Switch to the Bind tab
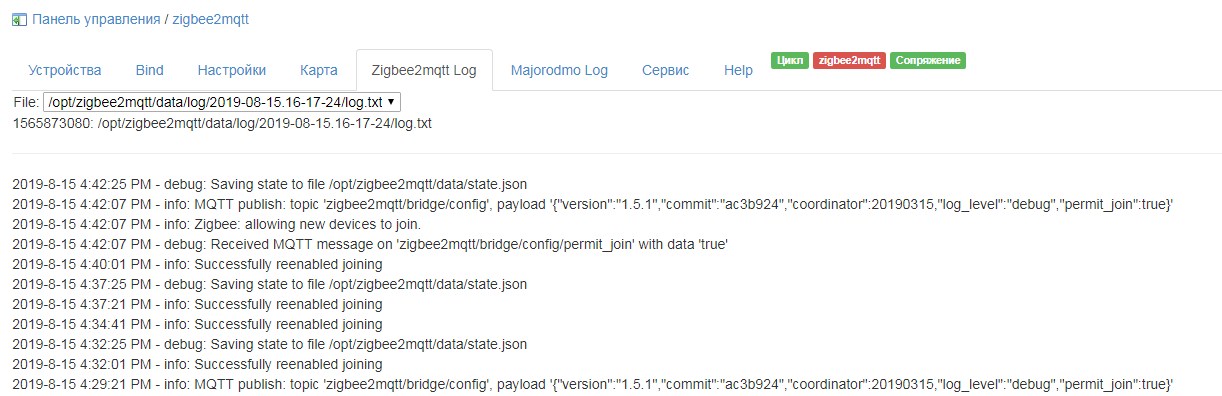Screen dimensions: 1222x396 tap(149, 70)
